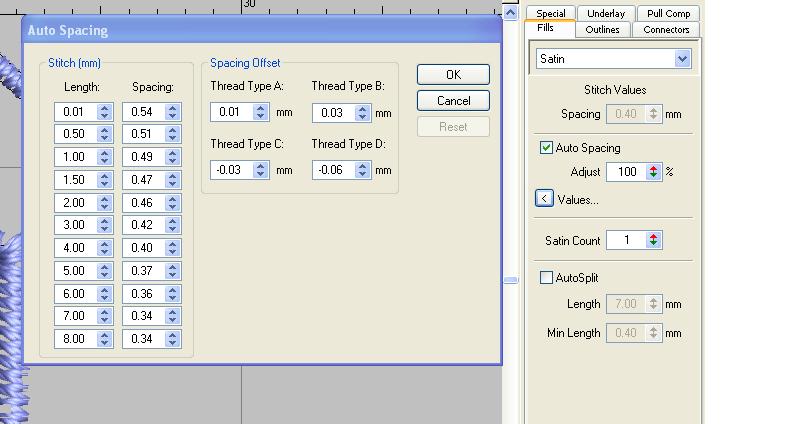Image resolution: width=800 pixels, height=424 pixels.
Task: Click the 0.40 spacing spinner for length 4.00
Action: coord(173,248)
